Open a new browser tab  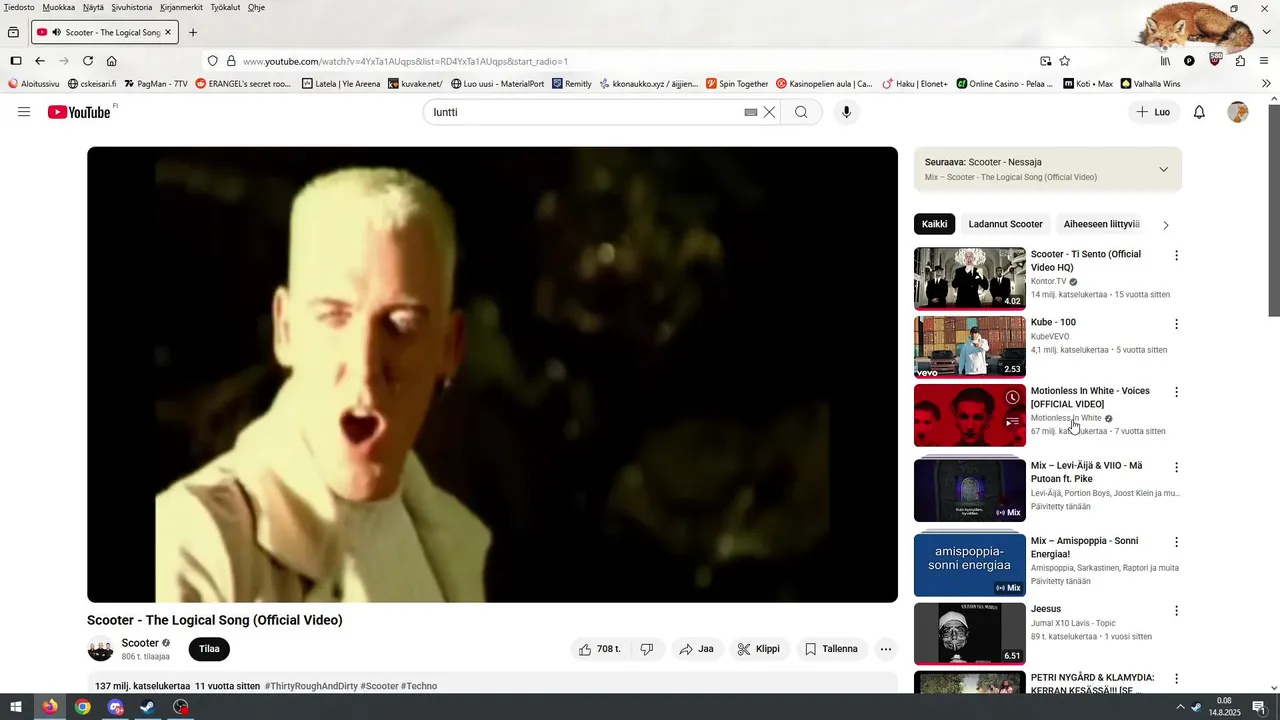coord(193,32)
